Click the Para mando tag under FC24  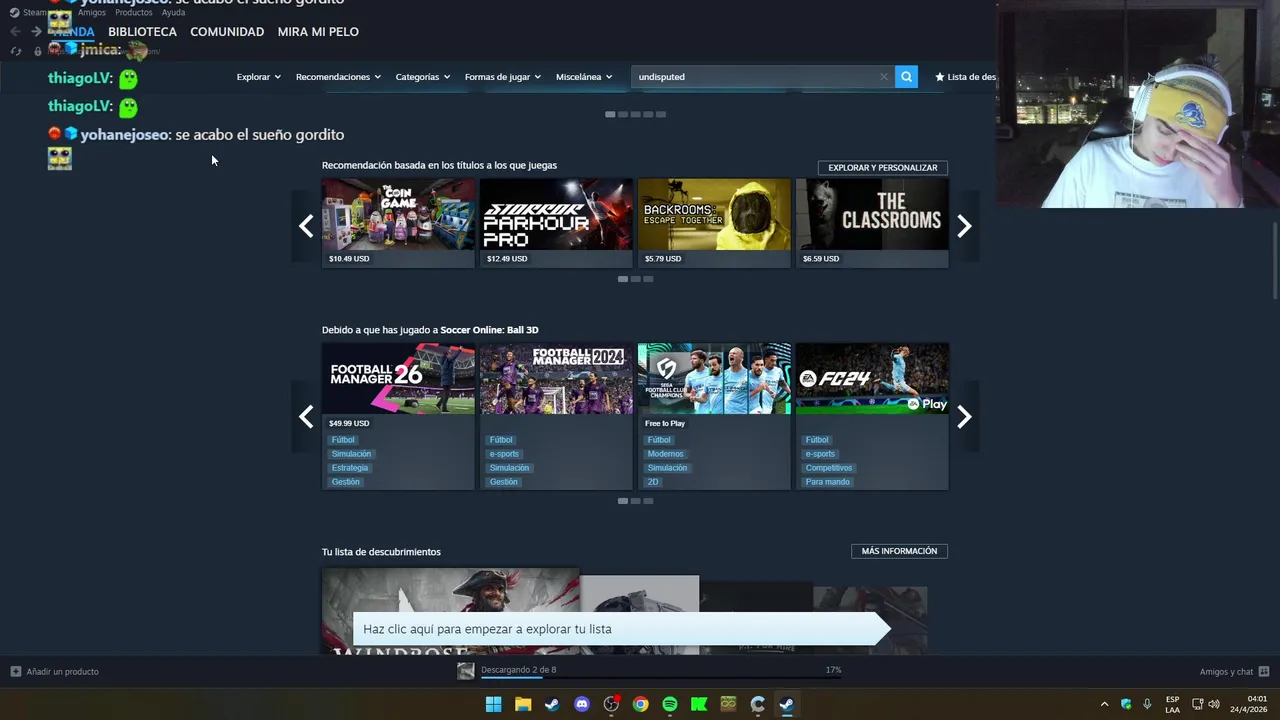coord(828,482)
